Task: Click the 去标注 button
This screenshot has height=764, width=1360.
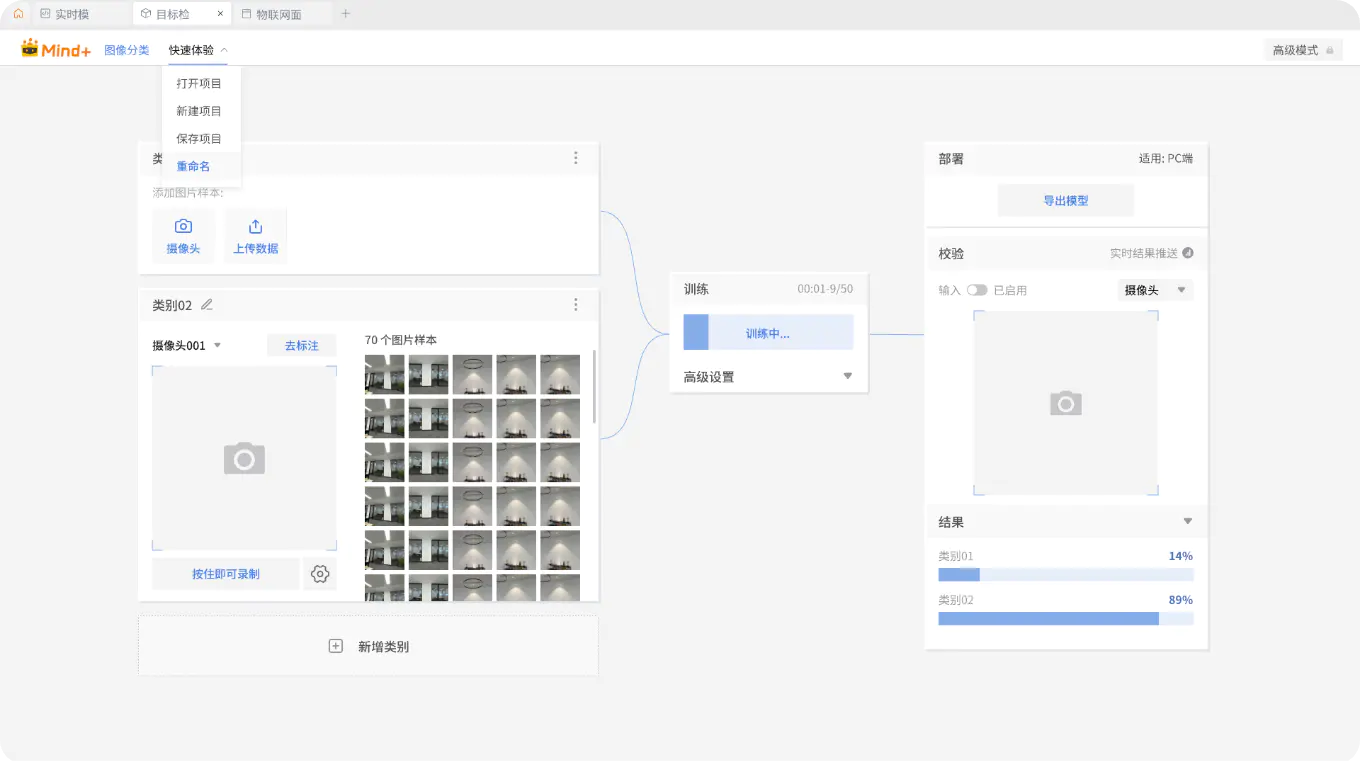Action: click(301, 345)
